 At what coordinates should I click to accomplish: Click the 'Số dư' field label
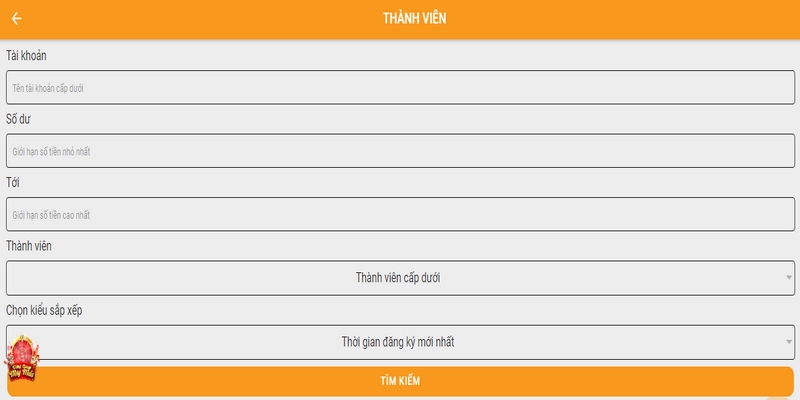pyautogui.click(x=19, y=119)
